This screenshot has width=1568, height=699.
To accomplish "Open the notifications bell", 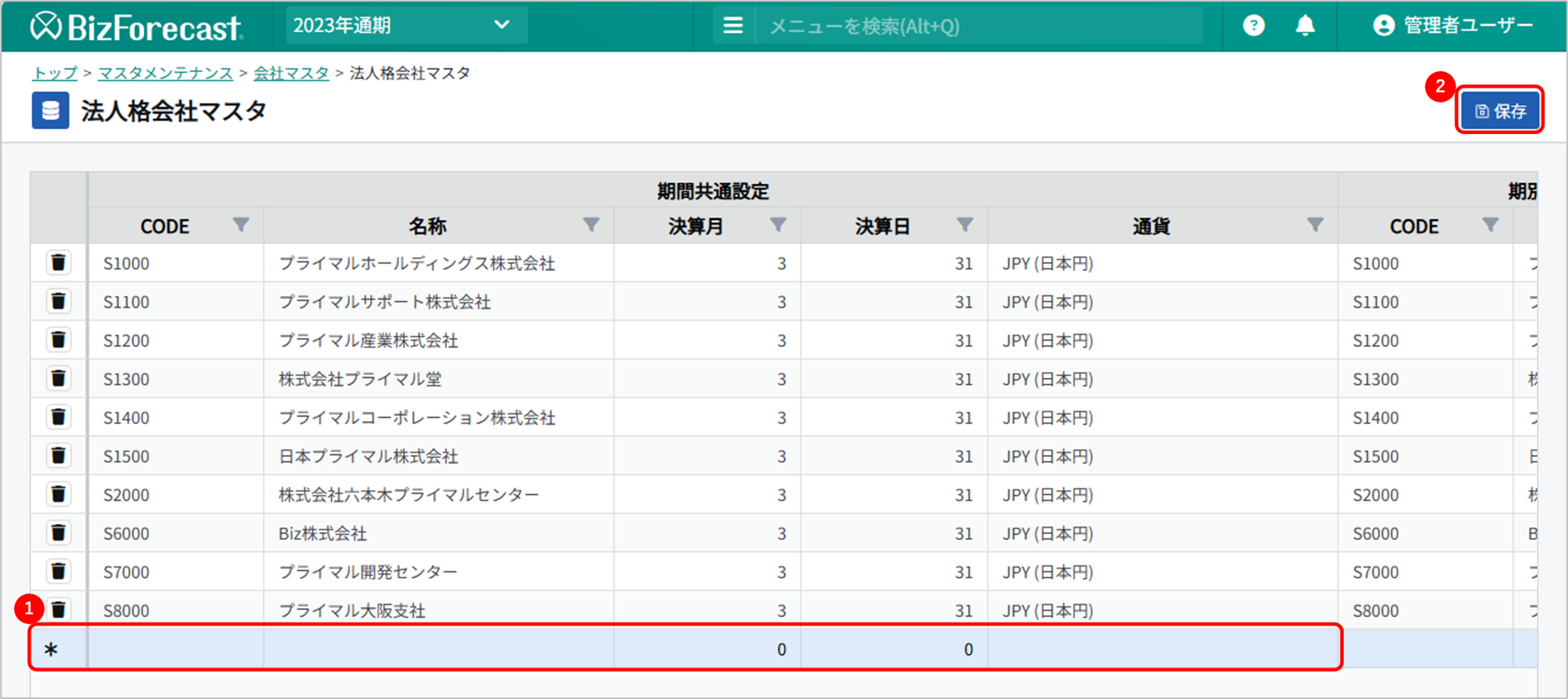I will click(x=1305, y=26).
